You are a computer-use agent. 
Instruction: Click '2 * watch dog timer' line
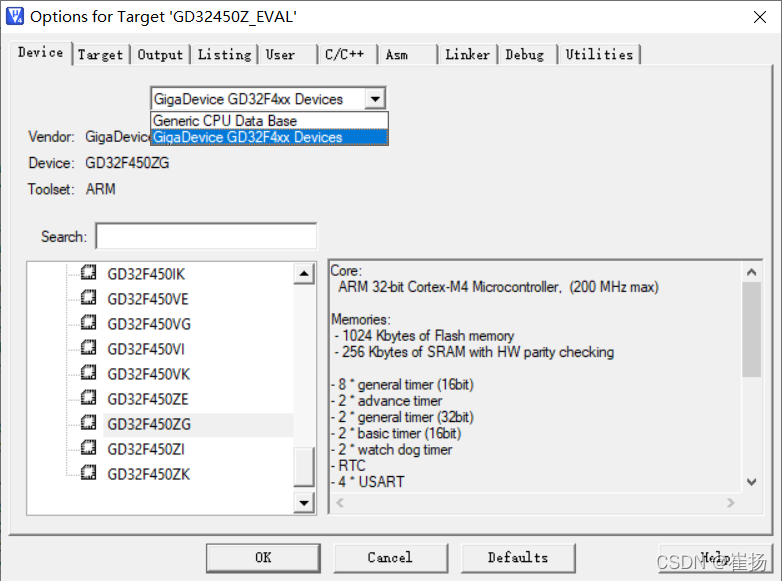pyautogui.click(x=391, y=449)
